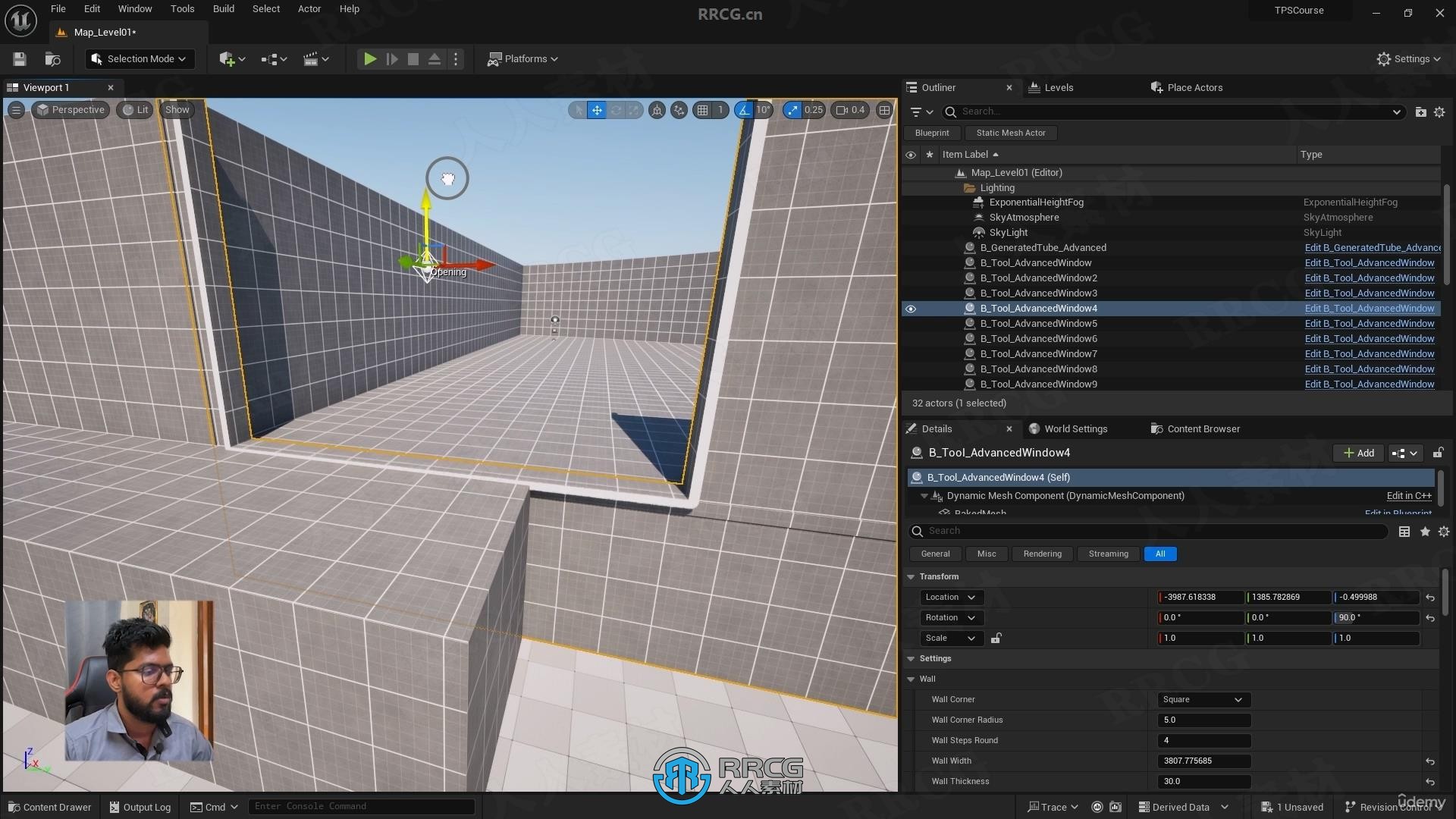Open the Wall Corner Square dropdown

[1204, 700]
